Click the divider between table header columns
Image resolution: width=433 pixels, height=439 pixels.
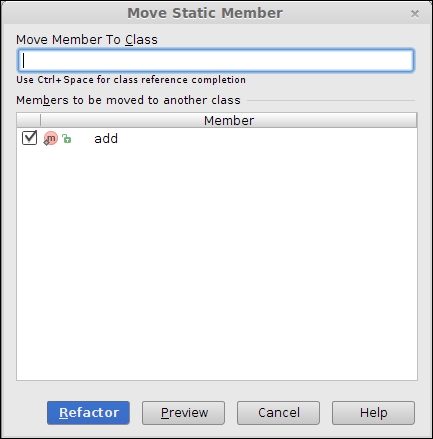coord(41,120)
